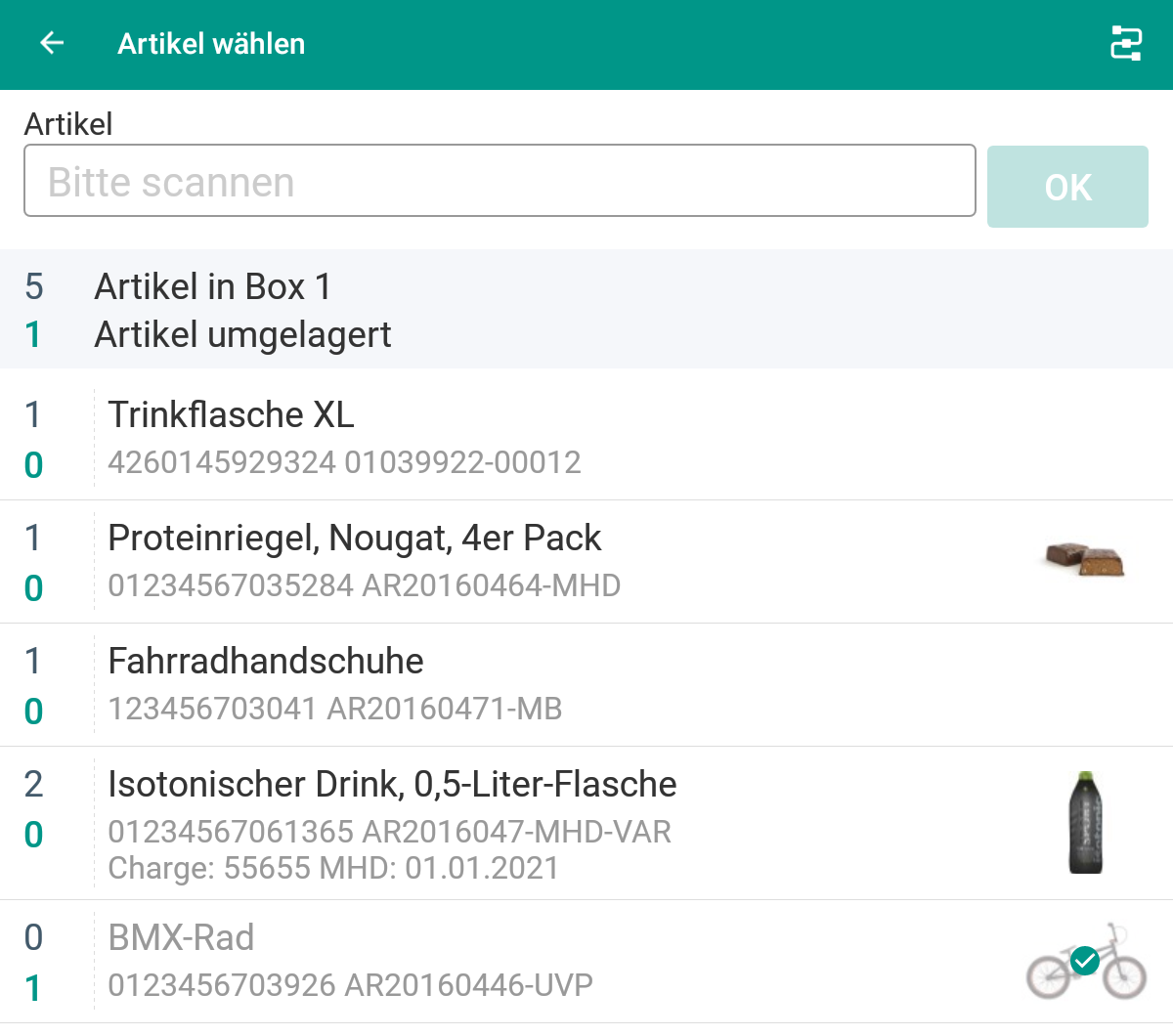Select the Artikel umgelagert entry
This screenshot has width=1173, height=1036.
(x=242, y=334)
